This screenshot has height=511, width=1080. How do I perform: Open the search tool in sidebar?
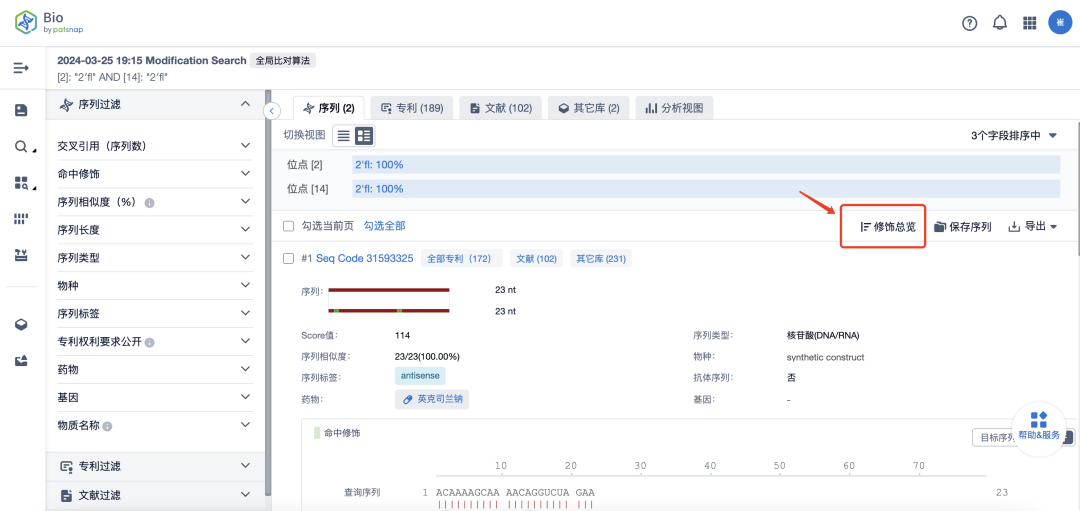[21, 147]
